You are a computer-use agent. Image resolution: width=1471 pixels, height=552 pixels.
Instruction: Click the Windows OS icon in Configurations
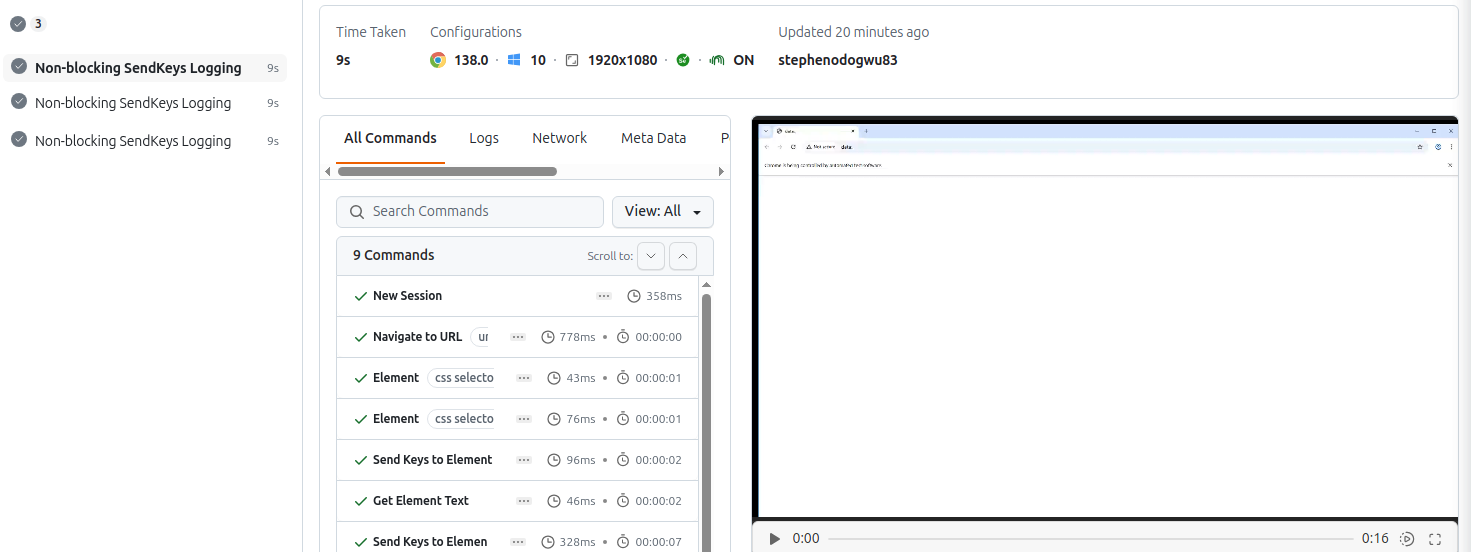(514, 60)
